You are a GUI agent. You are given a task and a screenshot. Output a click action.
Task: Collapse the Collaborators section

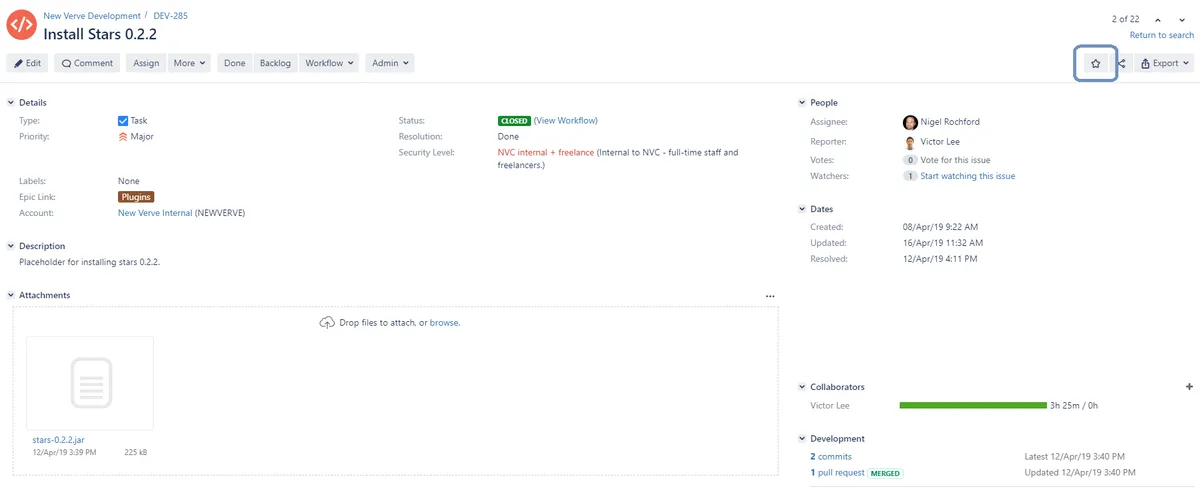[802, 387]
